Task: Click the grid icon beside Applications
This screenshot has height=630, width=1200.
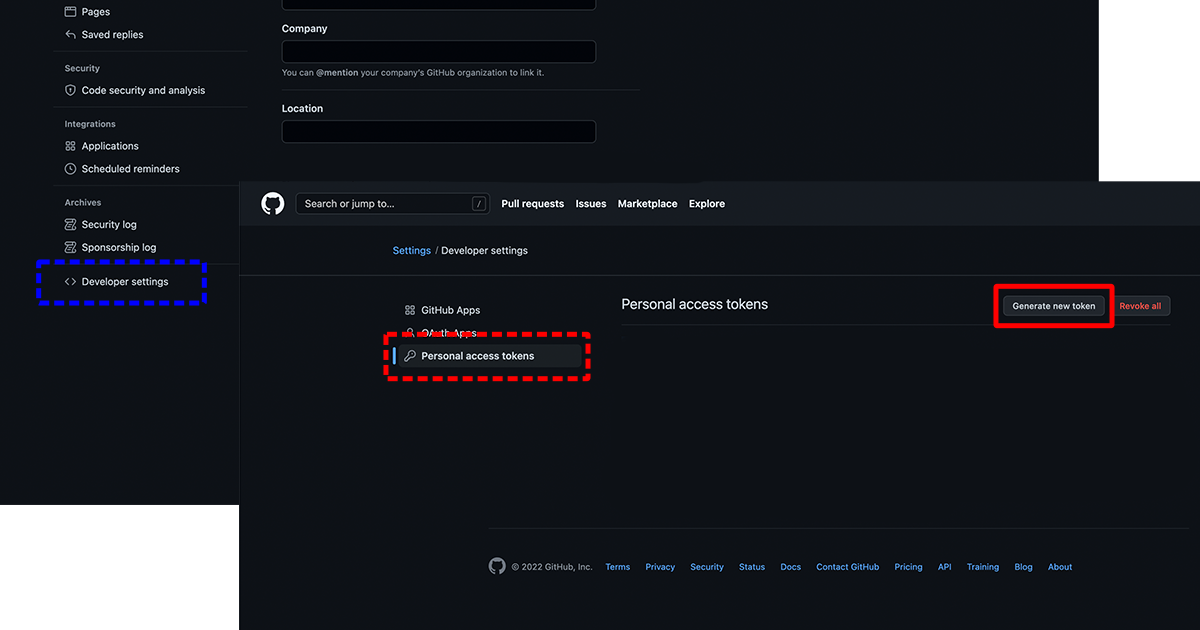Action: [x=70, y=146]
